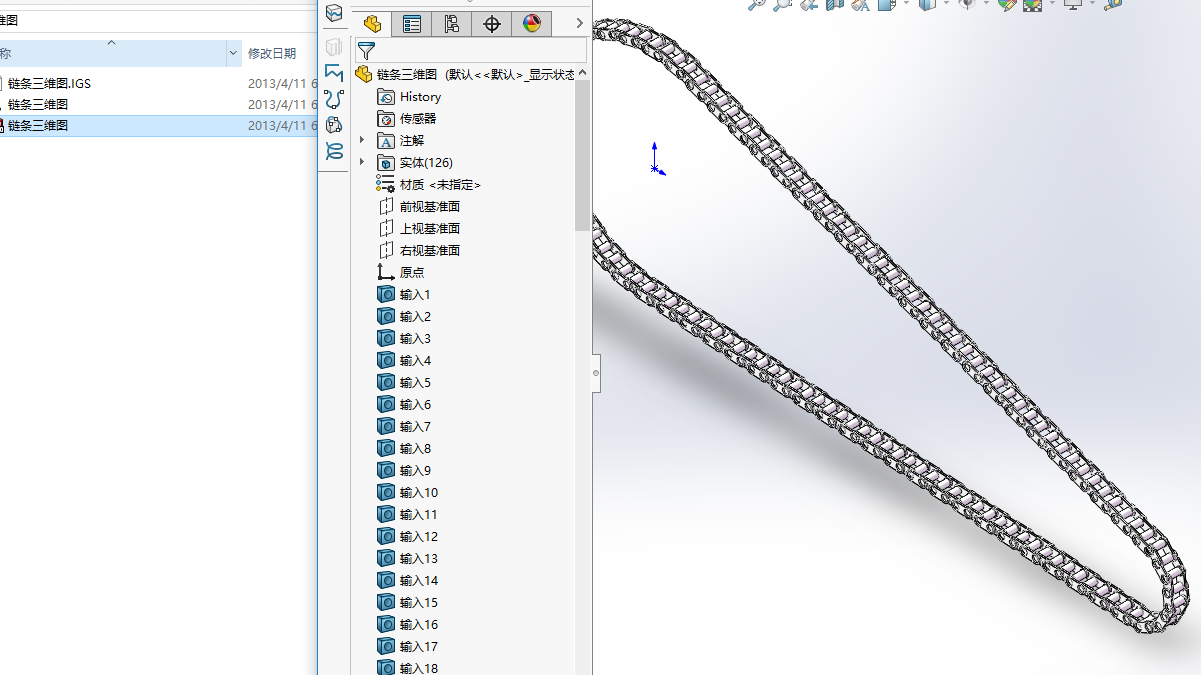Image resolution: width=1201 pixels, height=675 pixels.
Task: Select the highlighted 链条三维图 file row
Action: click(158, 126)
